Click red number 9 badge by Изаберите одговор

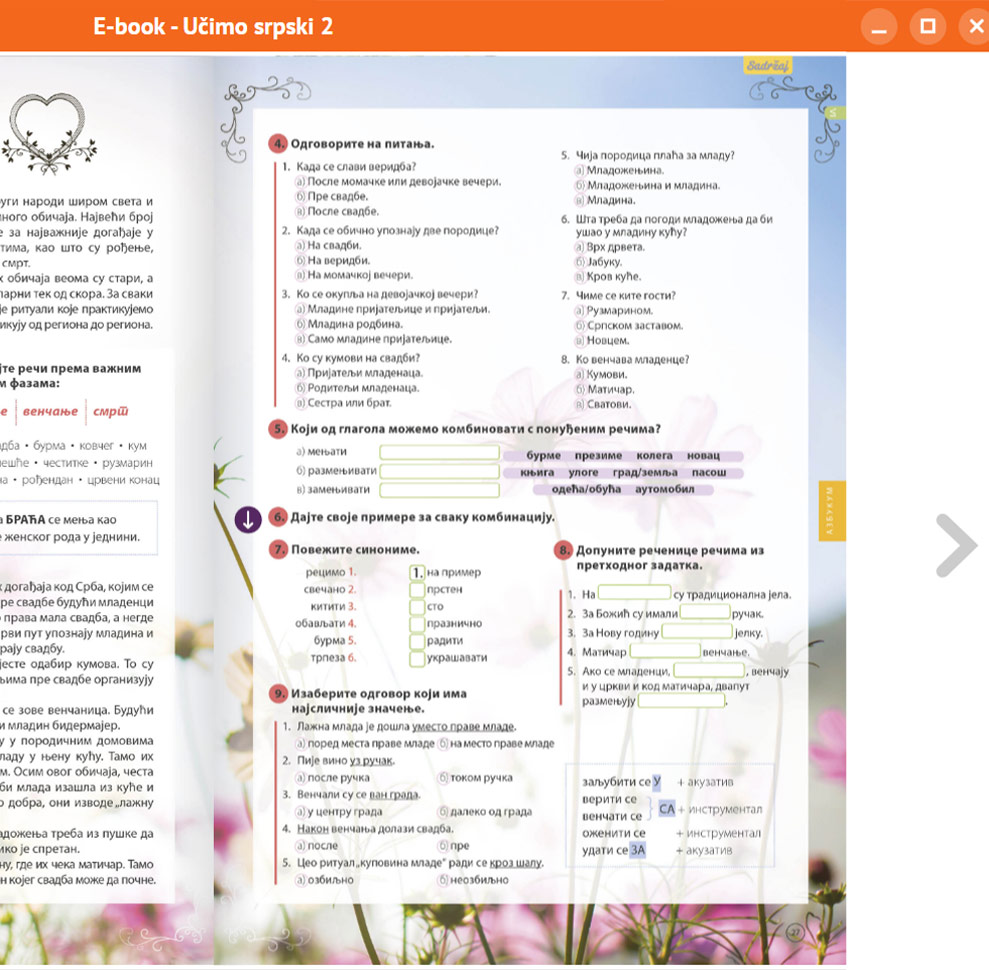[x=278, y=693]
